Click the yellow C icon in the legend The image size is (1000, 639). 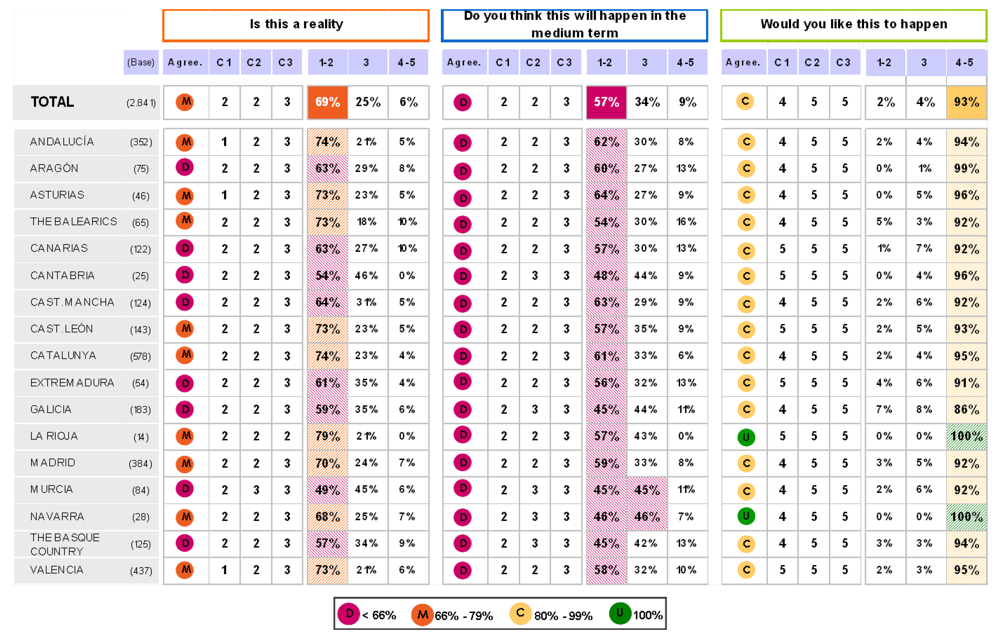click(x=520, y=614)
